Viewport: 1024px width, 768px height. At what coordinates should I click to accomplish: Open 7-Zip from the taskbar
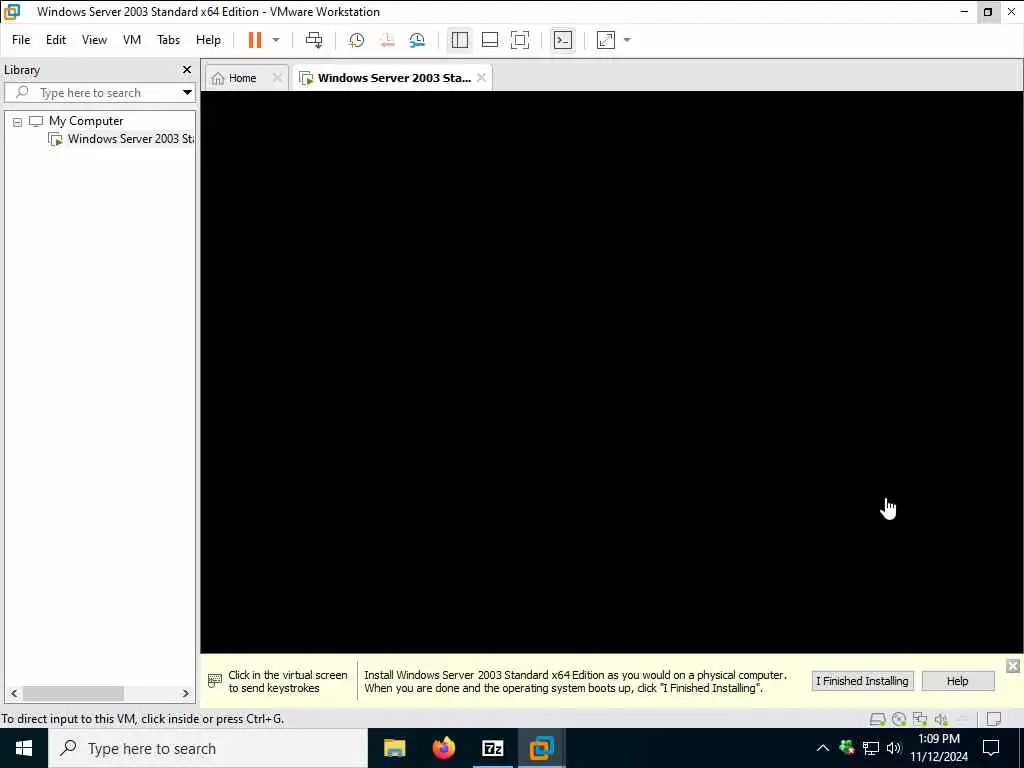pos(492,748)
